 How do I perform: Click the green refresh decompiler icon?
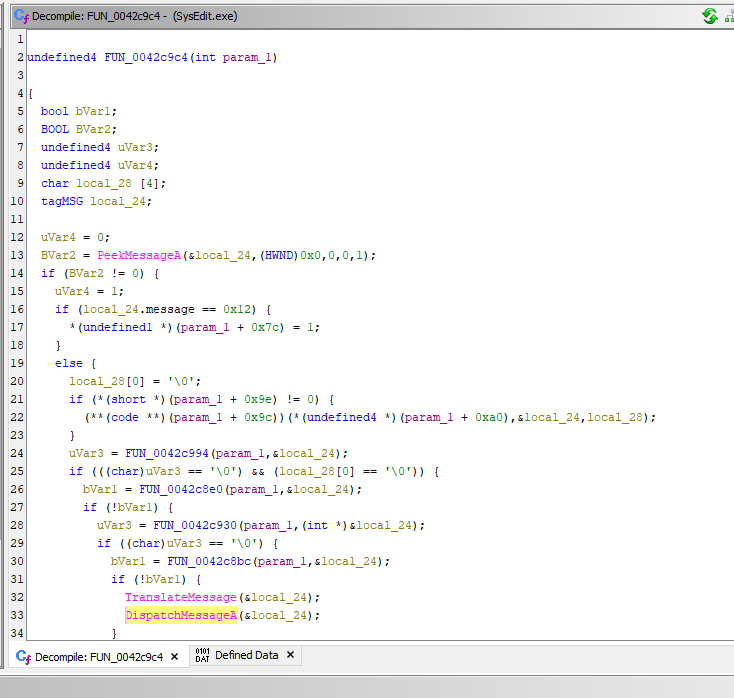[709, 15]
